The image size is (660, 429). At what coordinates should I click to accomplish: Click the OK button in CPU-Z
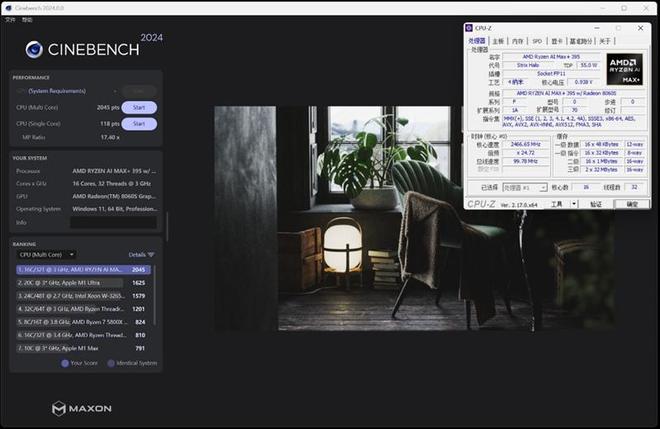point(631,204)
